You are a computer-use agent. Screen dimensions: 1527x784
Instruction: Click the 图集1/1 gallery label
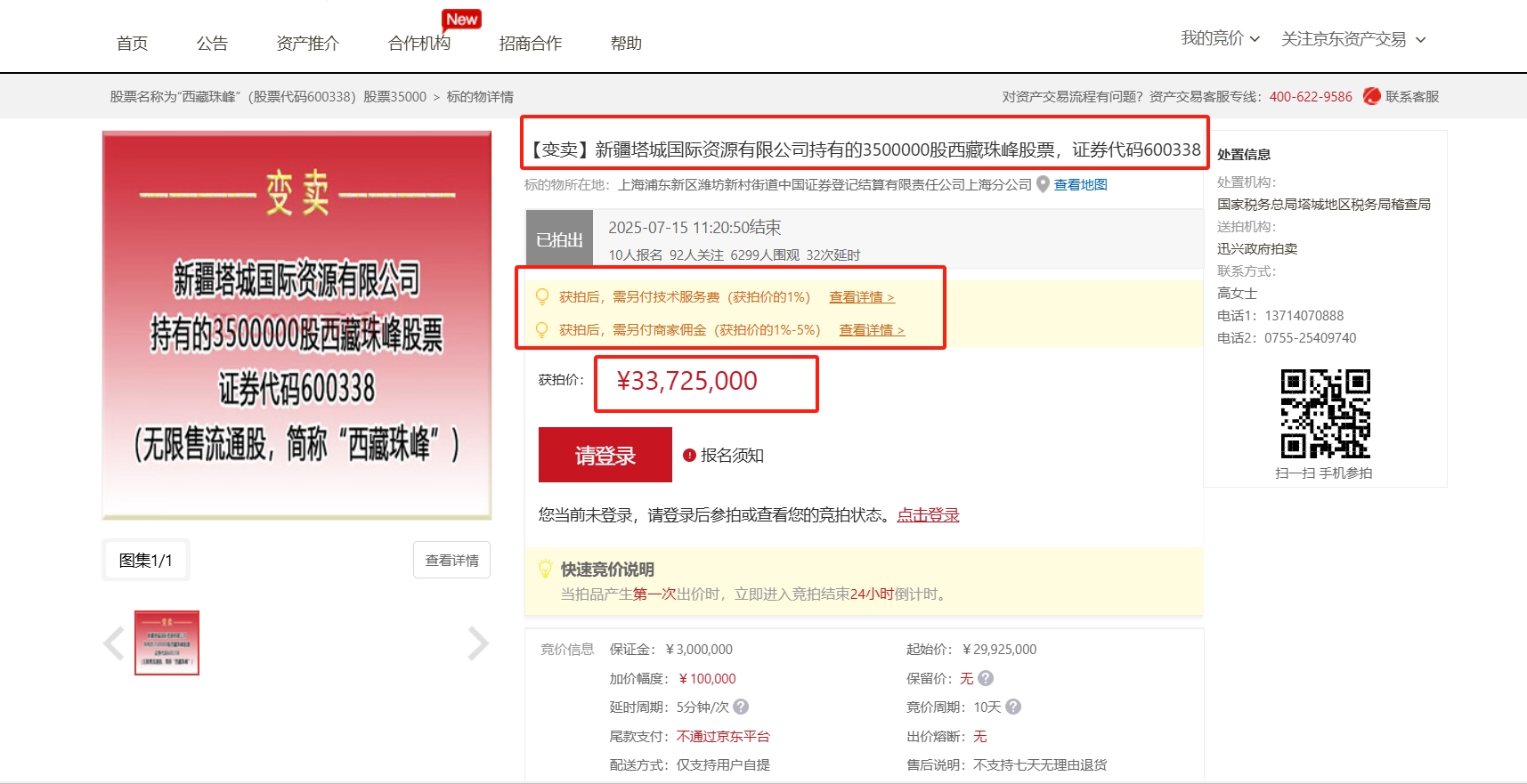146,560
